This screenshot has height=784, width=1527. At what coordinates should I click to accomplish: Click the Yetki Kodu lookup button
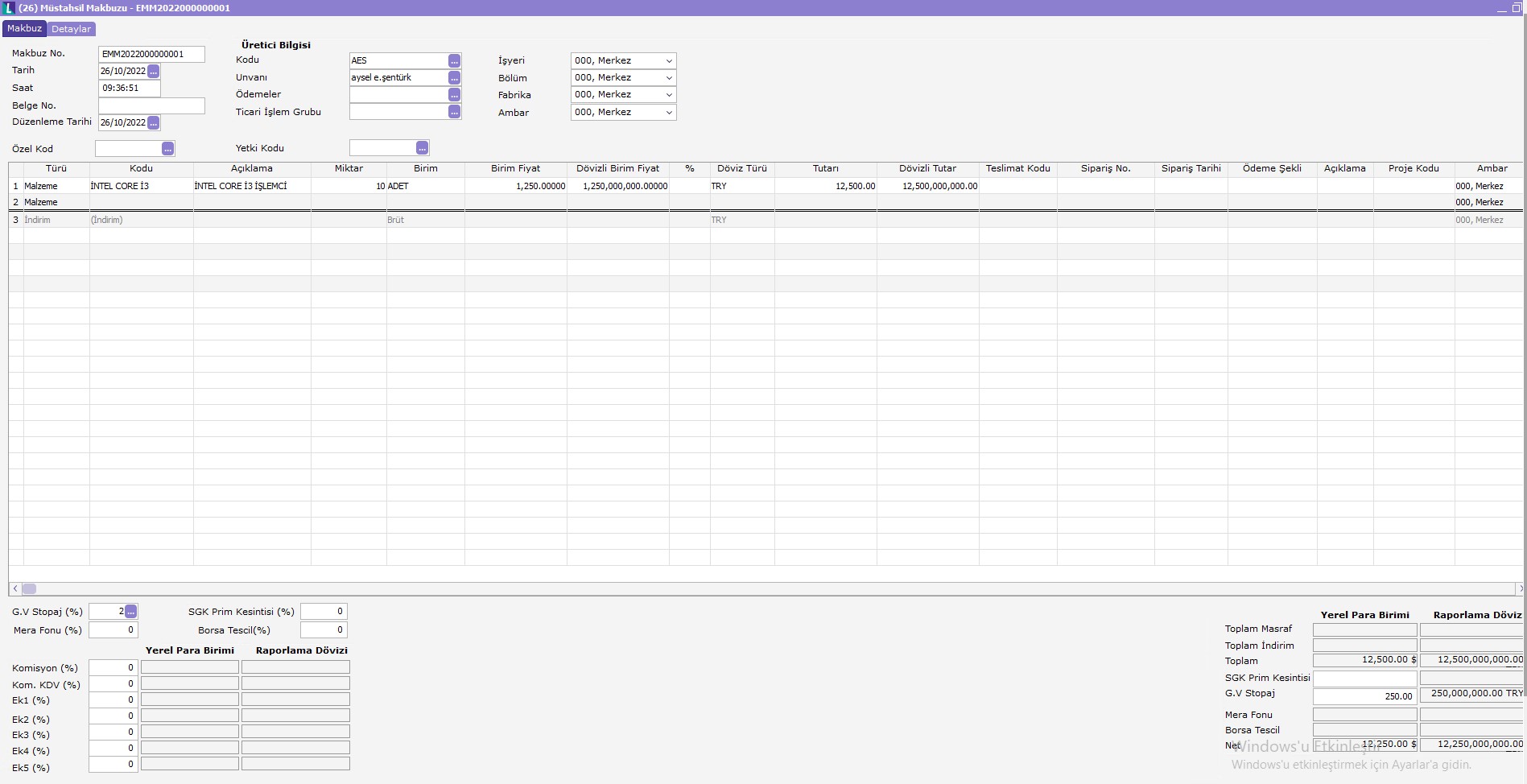pyautogui.click(x=422, y=148)
